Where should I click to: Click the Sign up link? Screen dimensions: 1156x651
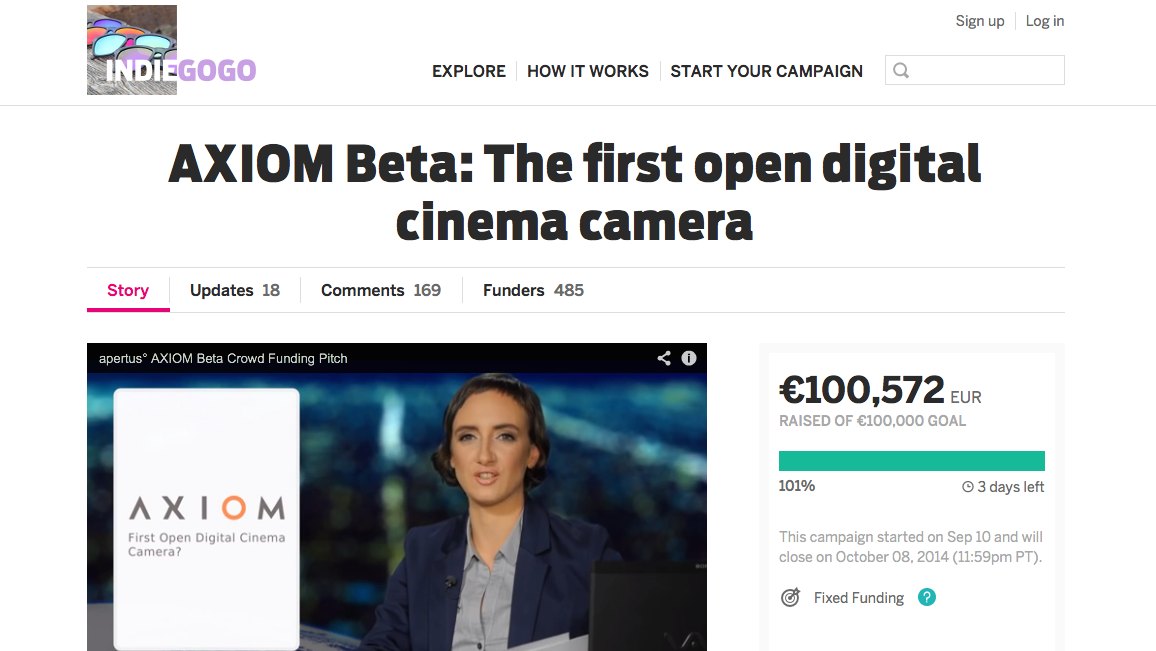click(980, 21)
